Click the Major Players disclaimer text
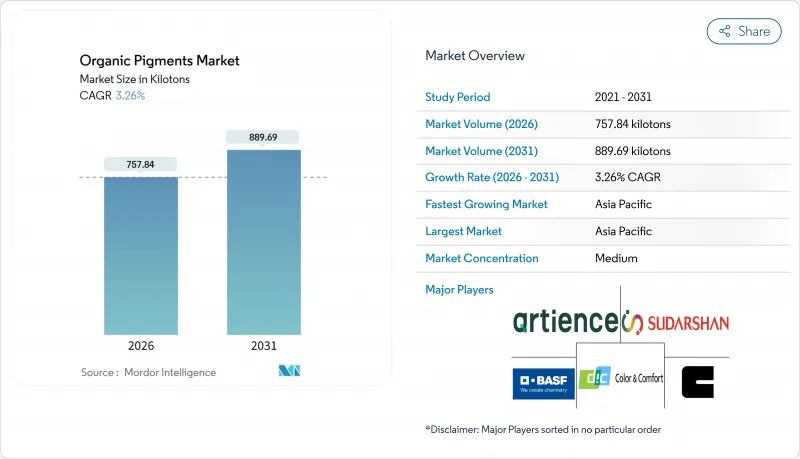The width and height of the screenshot is (800, 459). click(x=543, y=429)
